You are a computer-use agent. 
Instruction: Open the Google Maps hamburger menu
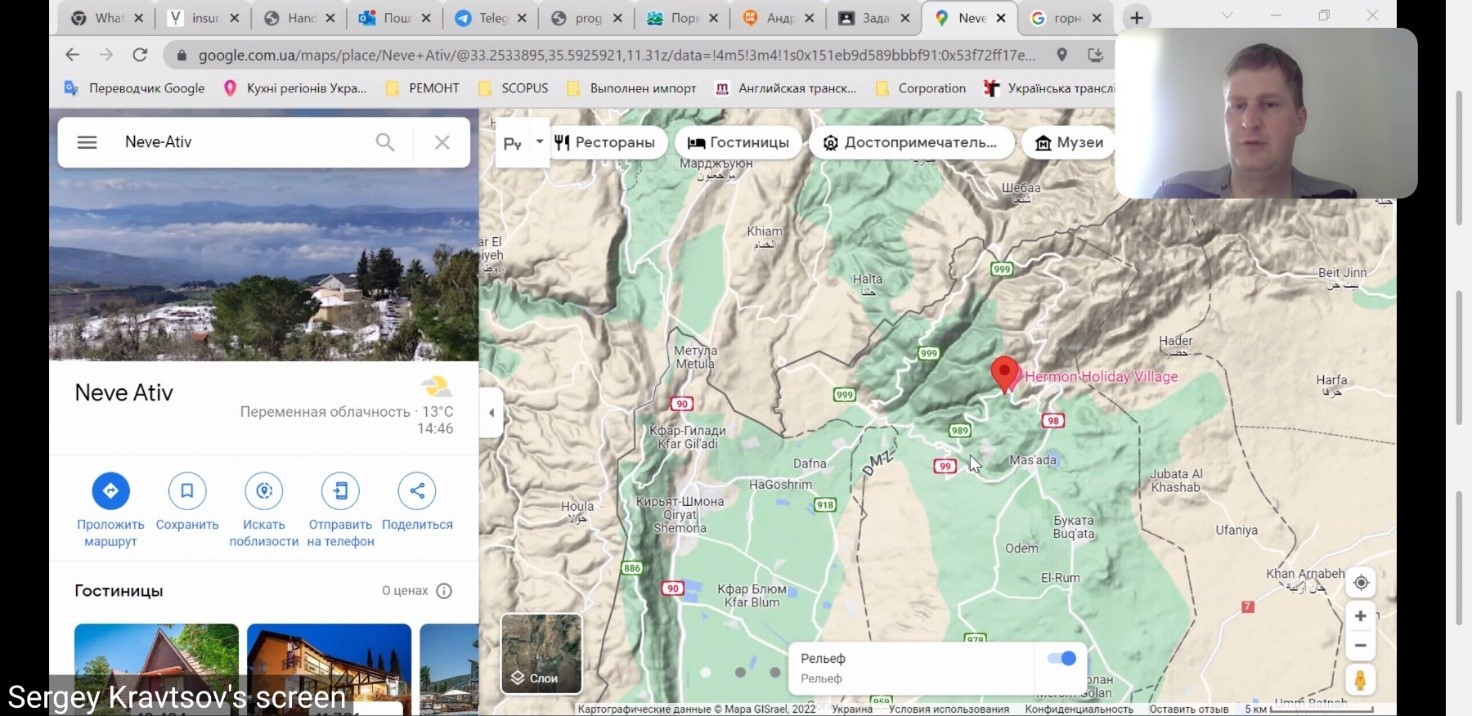[87, 142]
